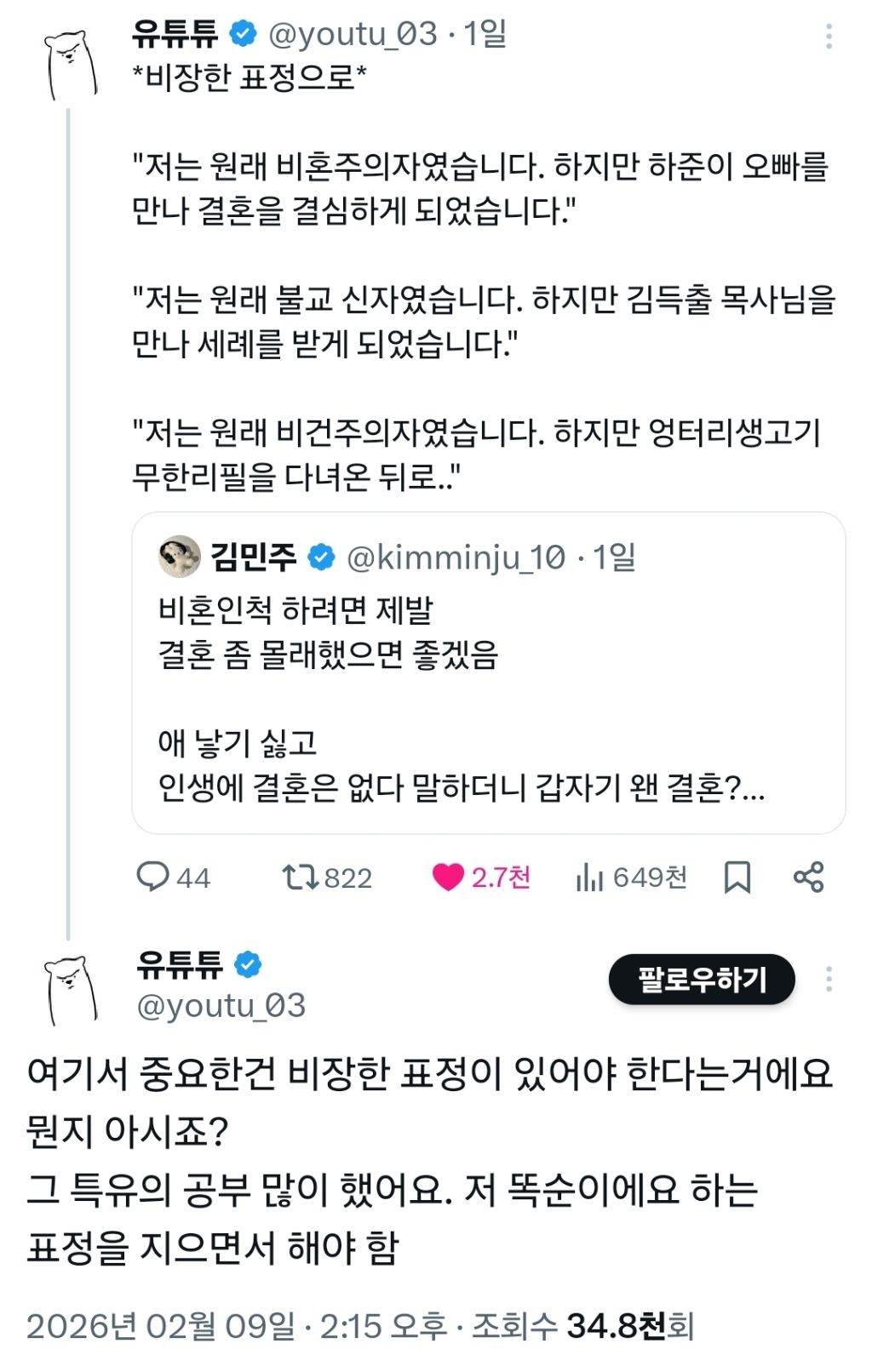Click 김민주's profile picture in quoted tweet
This screenshot has height=1372, width=872.
179,557
